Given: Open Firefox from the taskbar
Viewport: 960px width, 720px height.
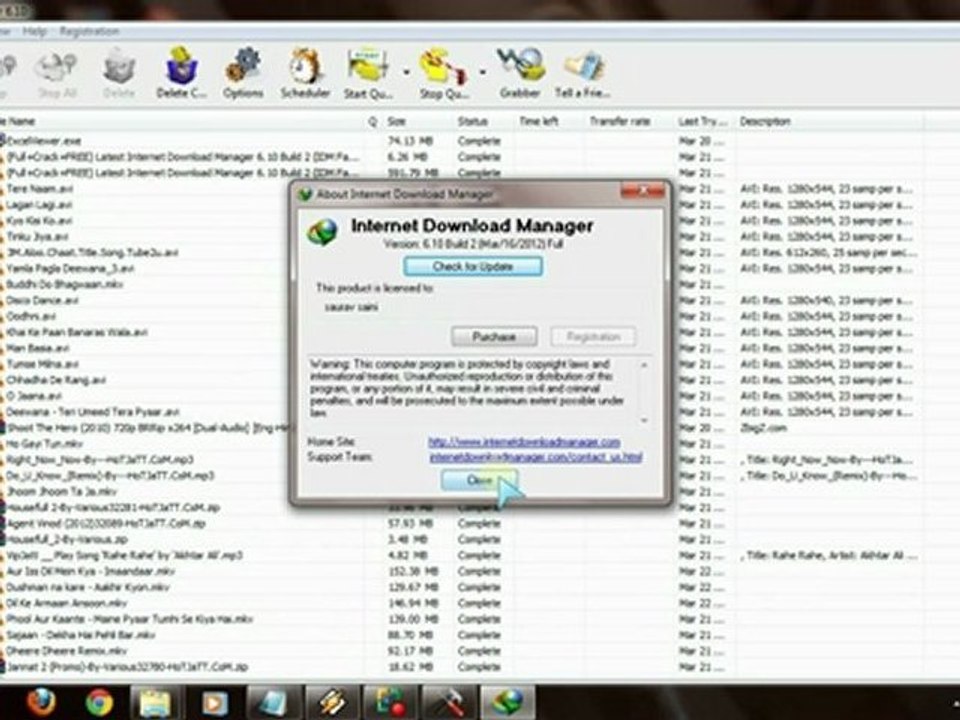Looking at the screenshot, I should point(40,702).
